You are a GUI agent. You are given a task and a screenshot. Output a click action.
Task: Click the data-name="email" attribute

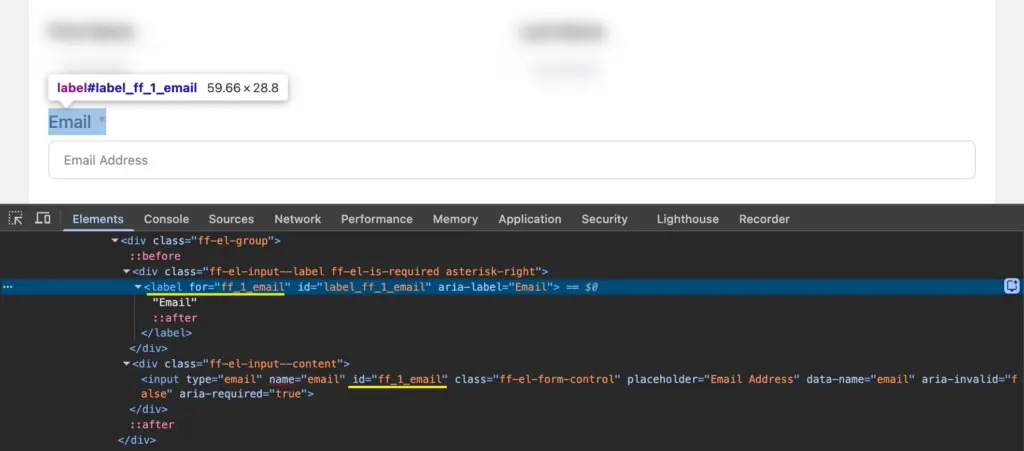pyautogui.click(x=861, y=379)
